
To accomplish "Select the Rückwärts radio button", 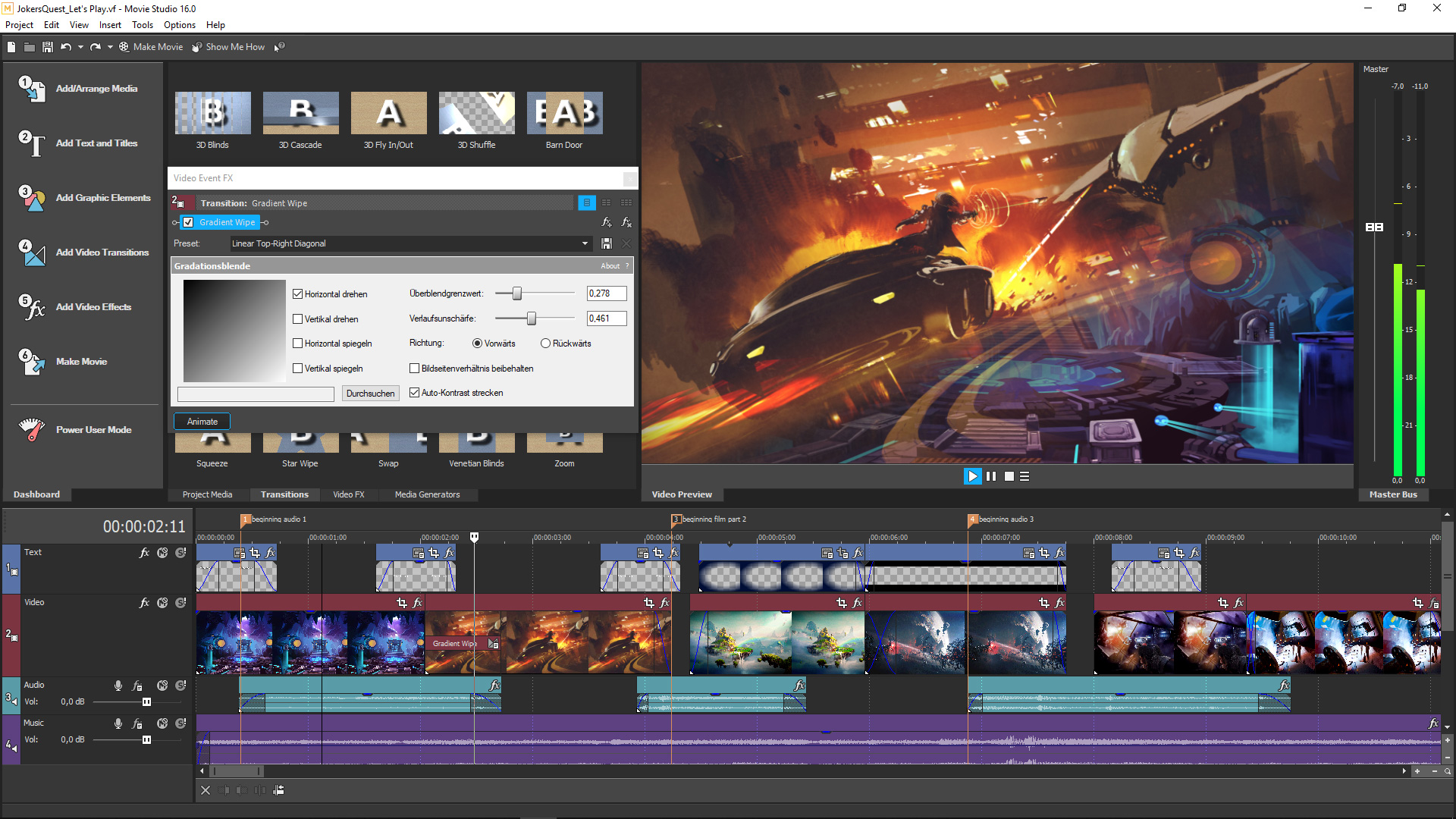I will point(545,344).
